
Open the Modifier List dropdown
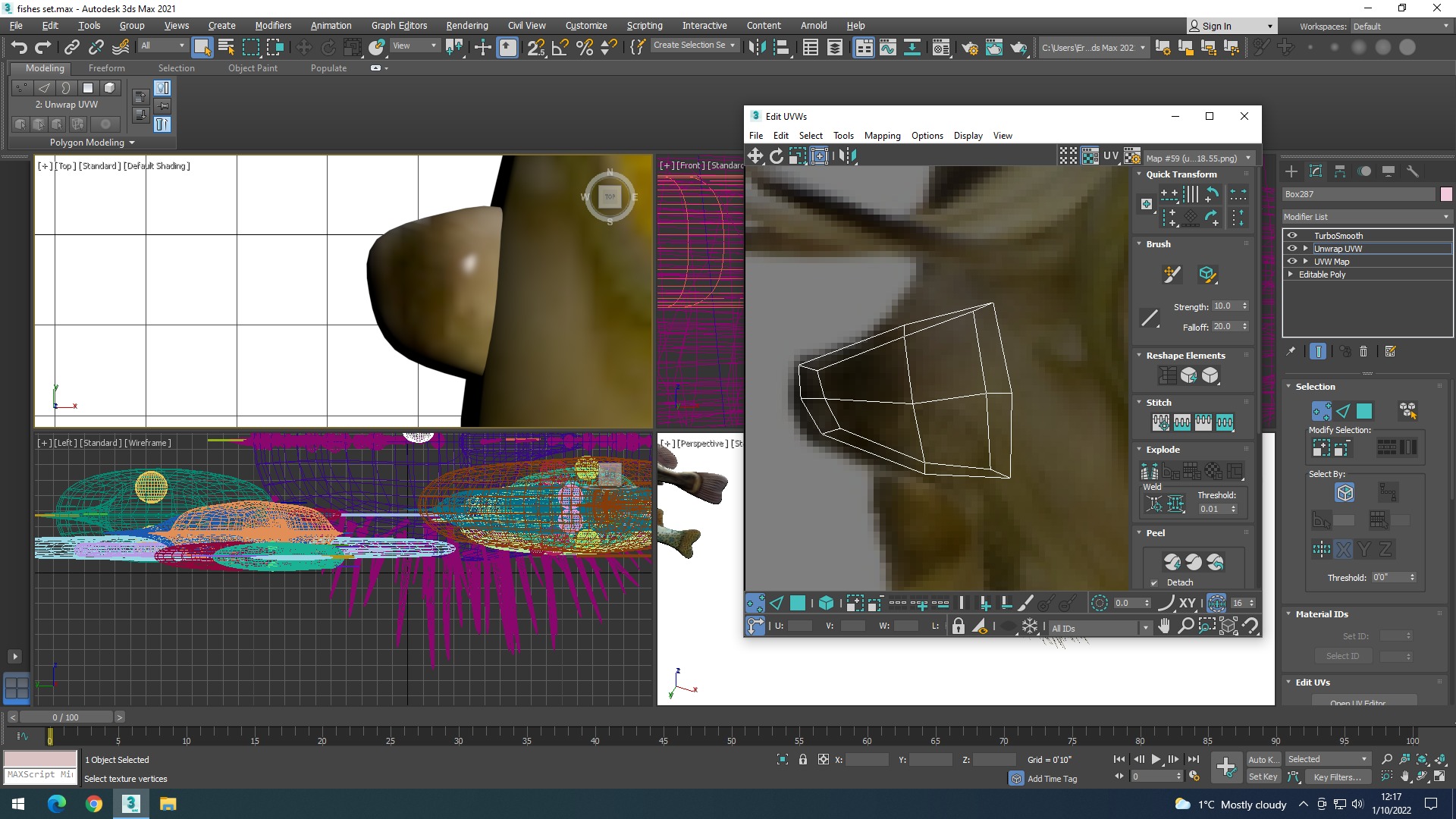point(1367,217)
